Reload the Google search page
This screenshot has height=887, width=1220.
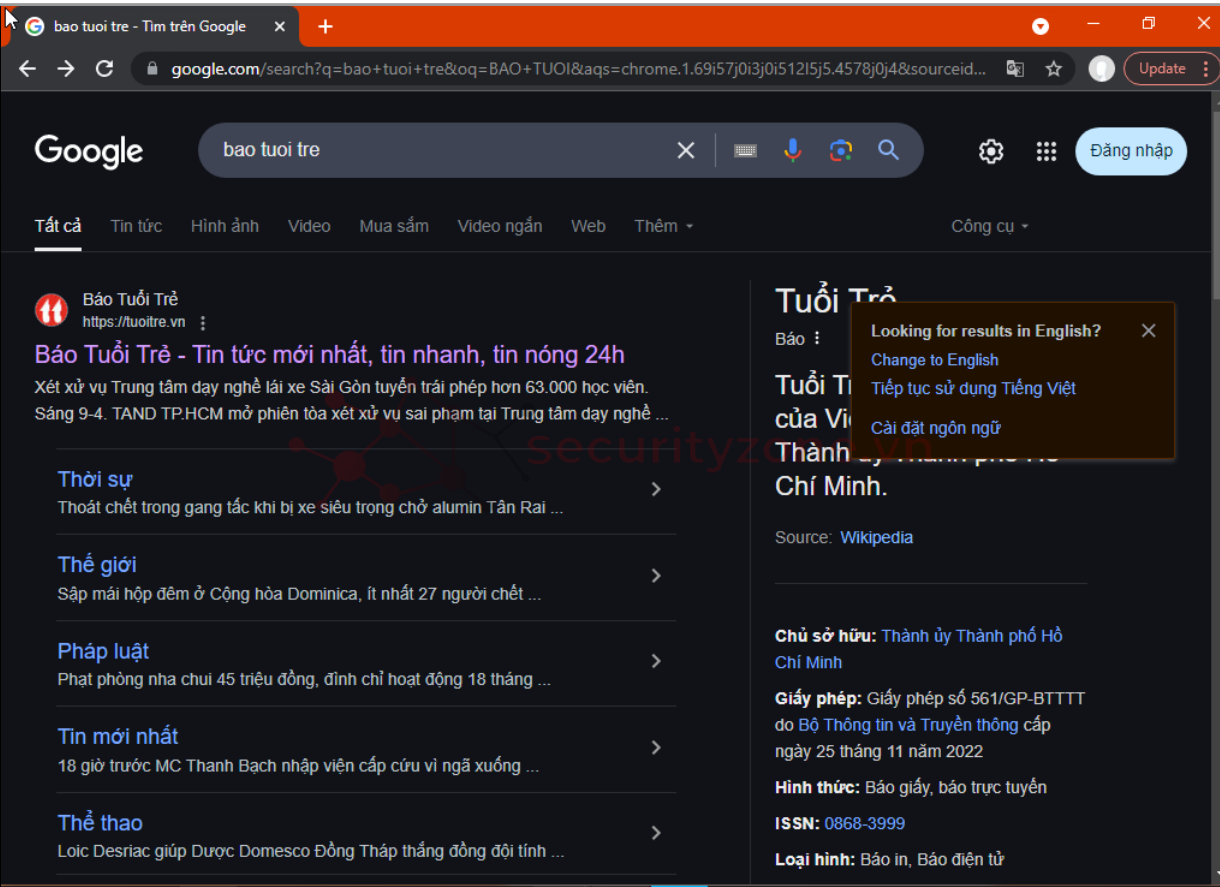[104, 69]
